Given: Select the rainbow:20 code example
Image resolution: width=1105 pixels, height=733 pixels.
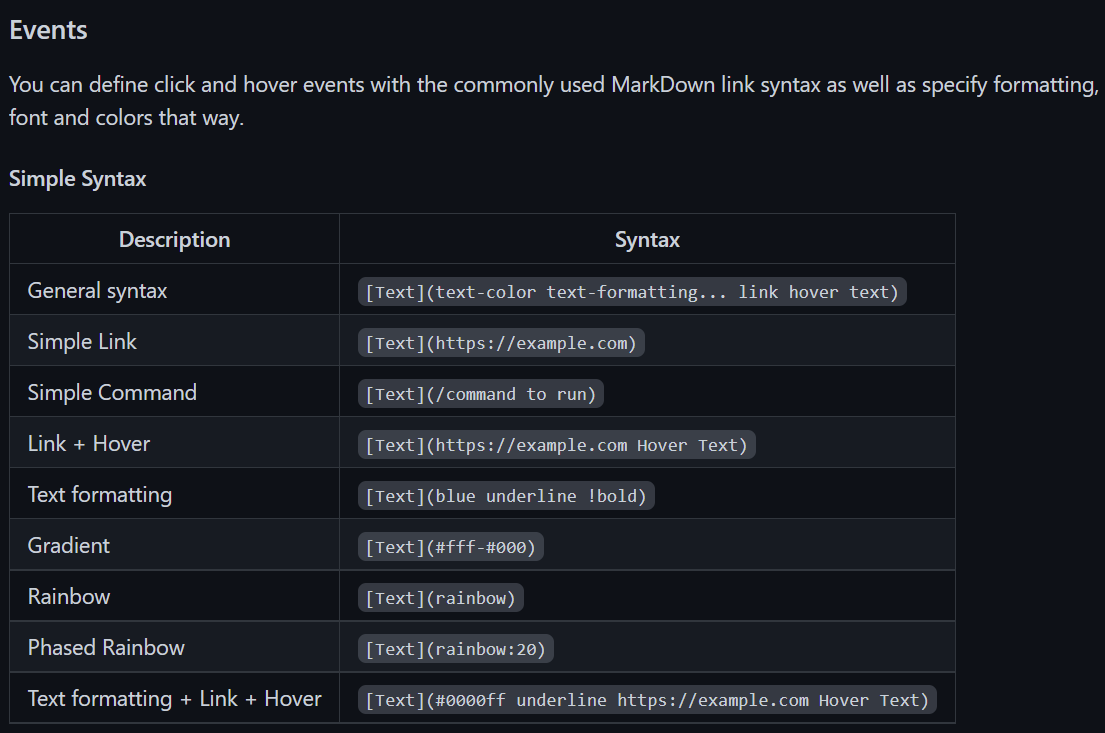Looking at the screenshot, I should (x=456, y=649).
